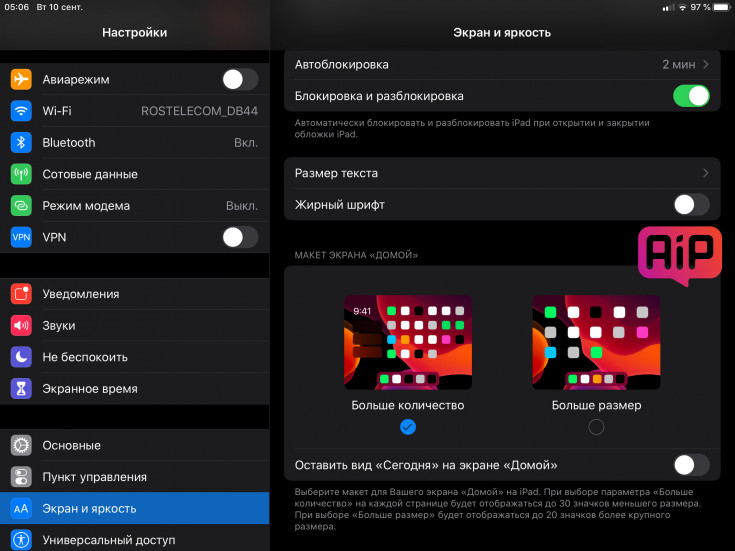Select the Больше количество radio checkmark
The height and width of the screenshot is (551, 735).
(x=408, y=427)
